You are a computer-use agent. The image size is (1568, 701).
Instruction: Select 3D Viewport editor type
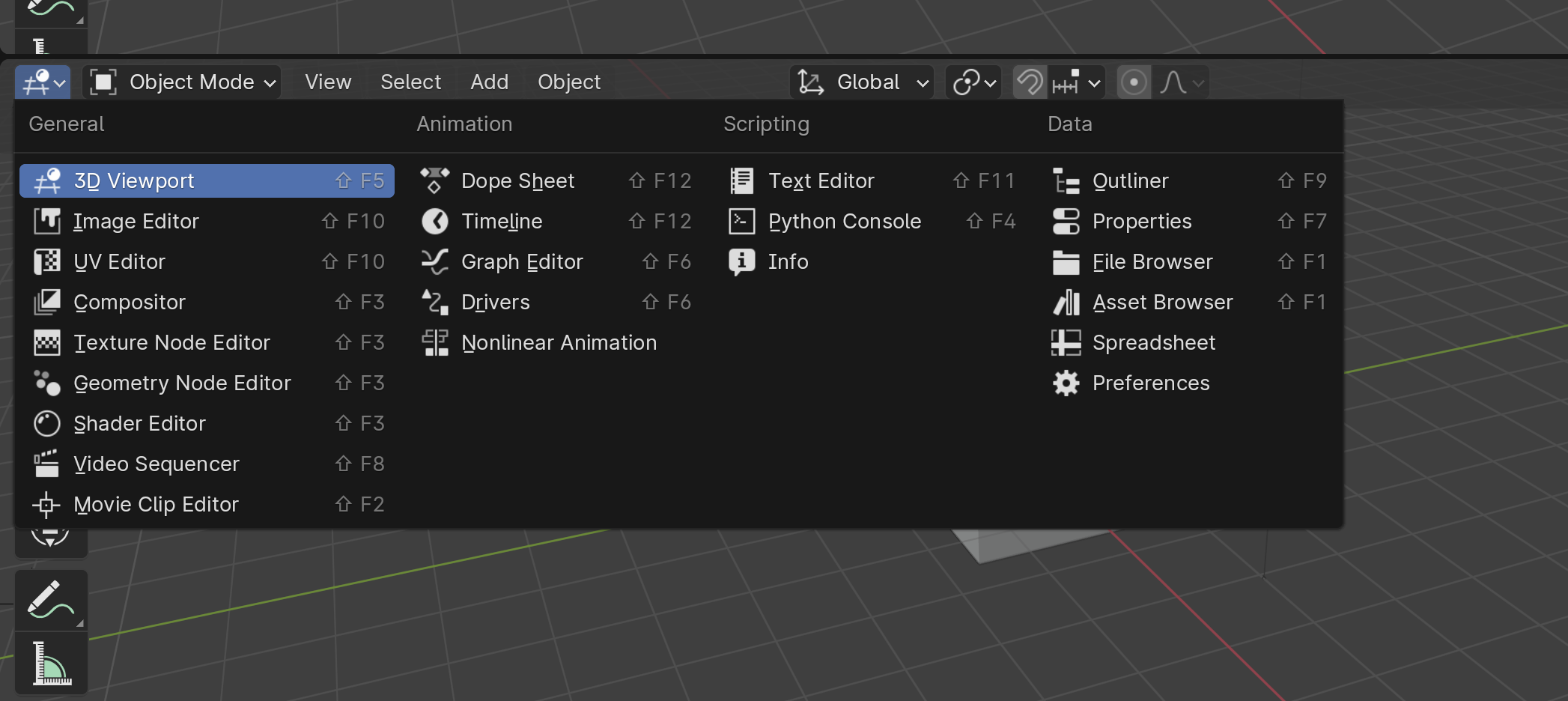tap(207, 180)
